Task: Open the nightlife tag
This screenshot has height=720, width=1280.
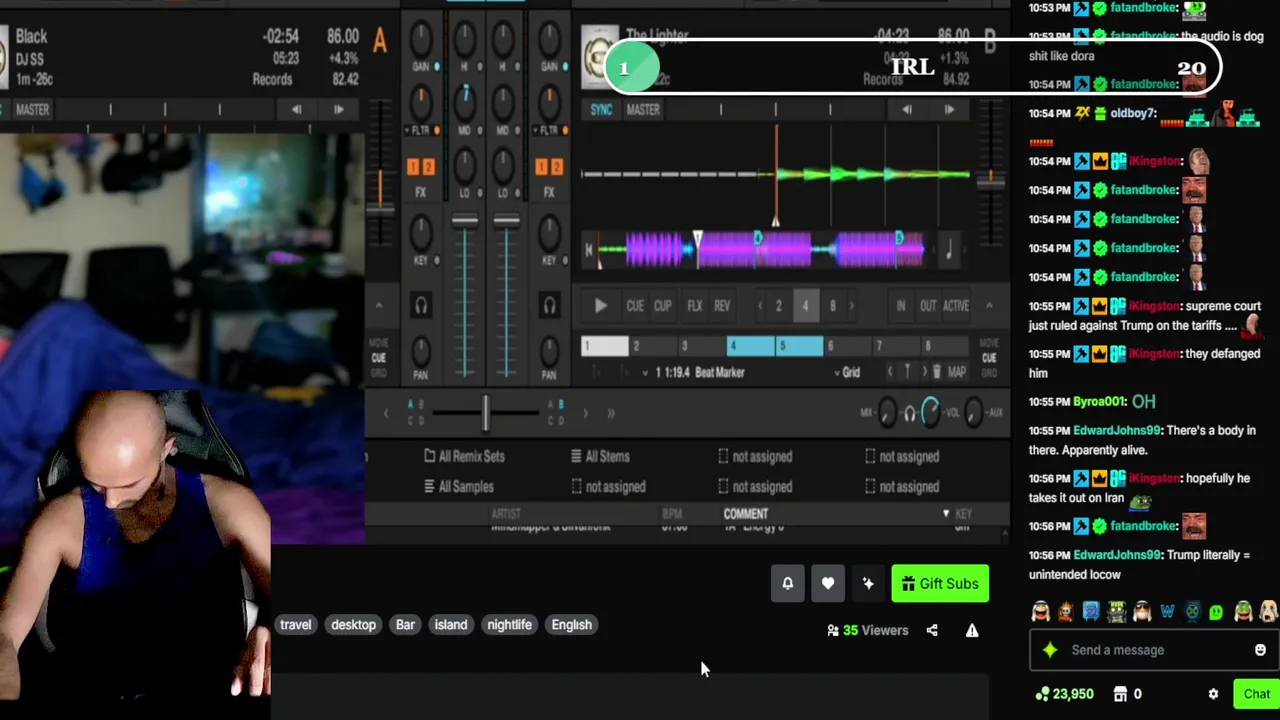Action: point(509,625)
